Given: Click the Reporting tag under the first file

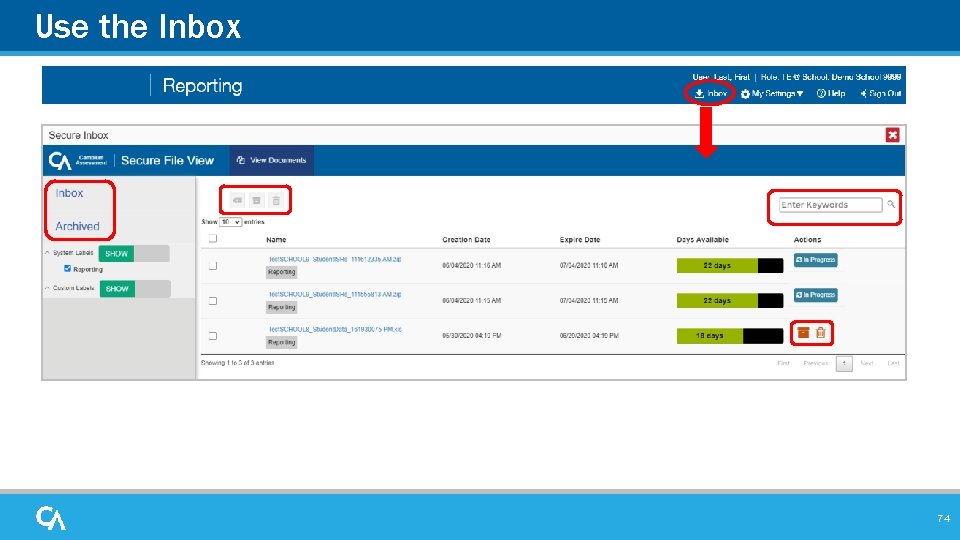Looking at the screenshot, I should coord(282,272).
